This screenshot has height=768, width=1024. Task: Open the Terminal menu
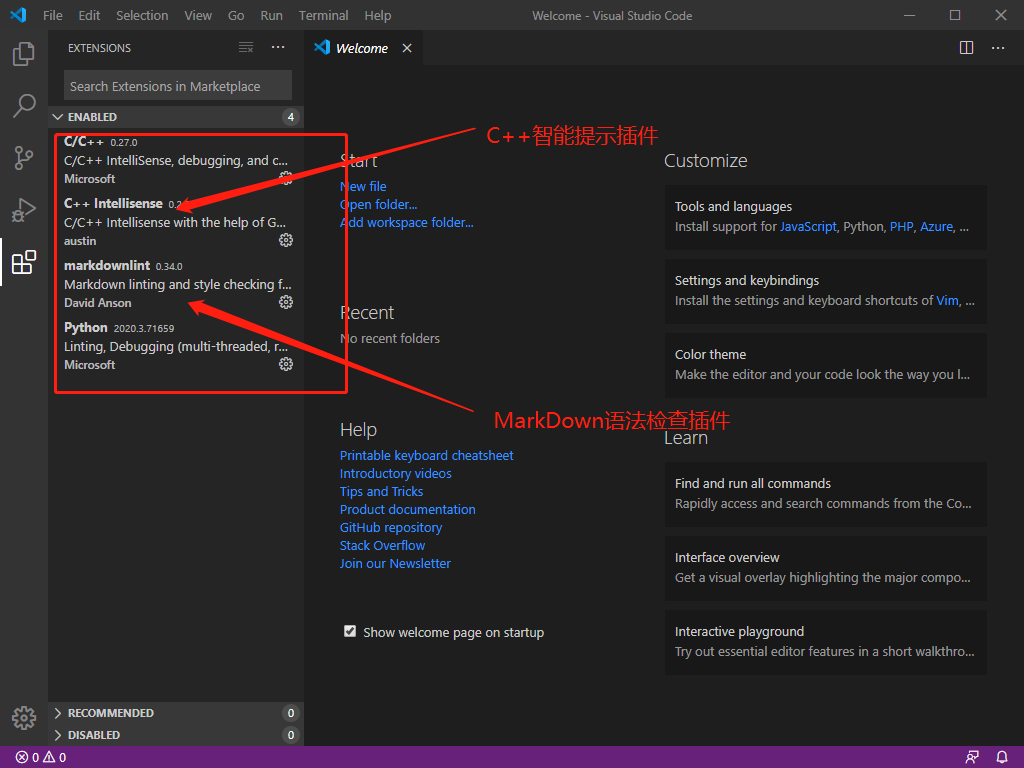323,15
